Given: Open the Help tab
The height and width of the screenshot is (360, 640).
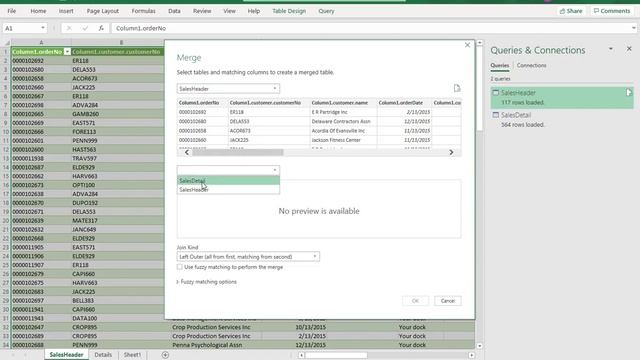Looking at the screenshot, I should [x=253, y=11].
